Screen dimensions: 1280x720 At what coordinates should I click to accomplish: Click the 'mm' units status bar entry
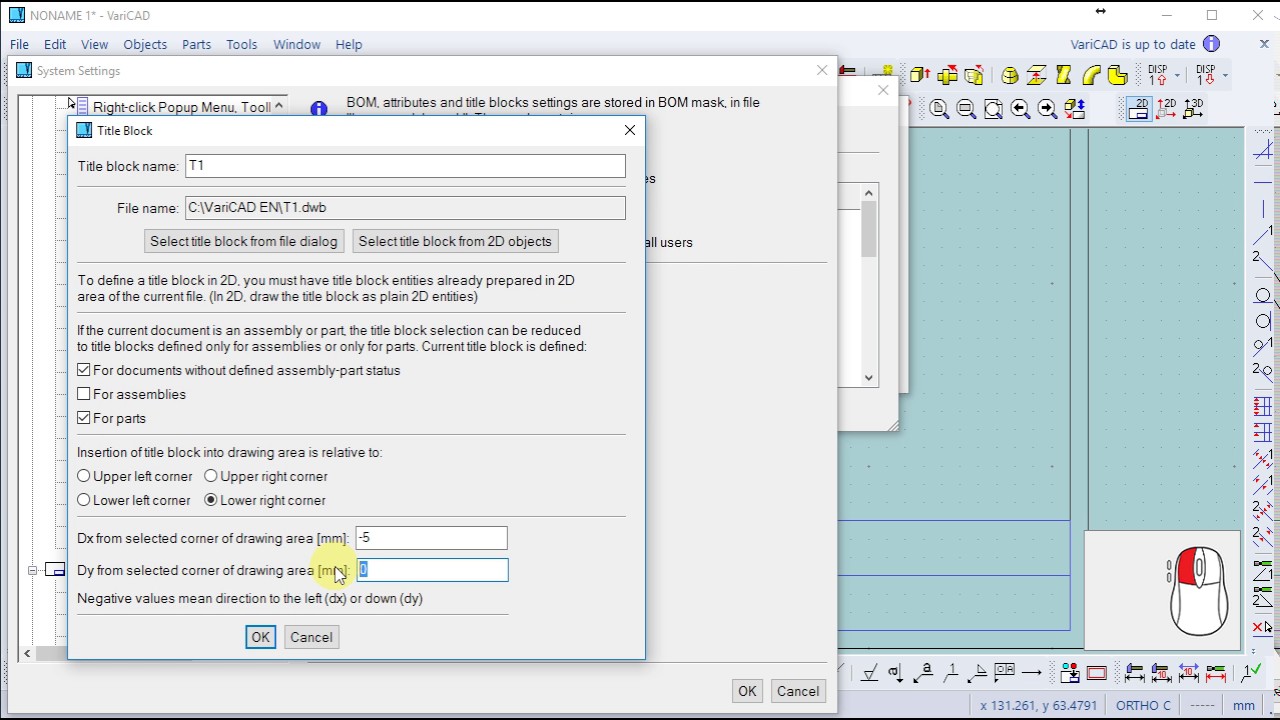click(1243, 705)
